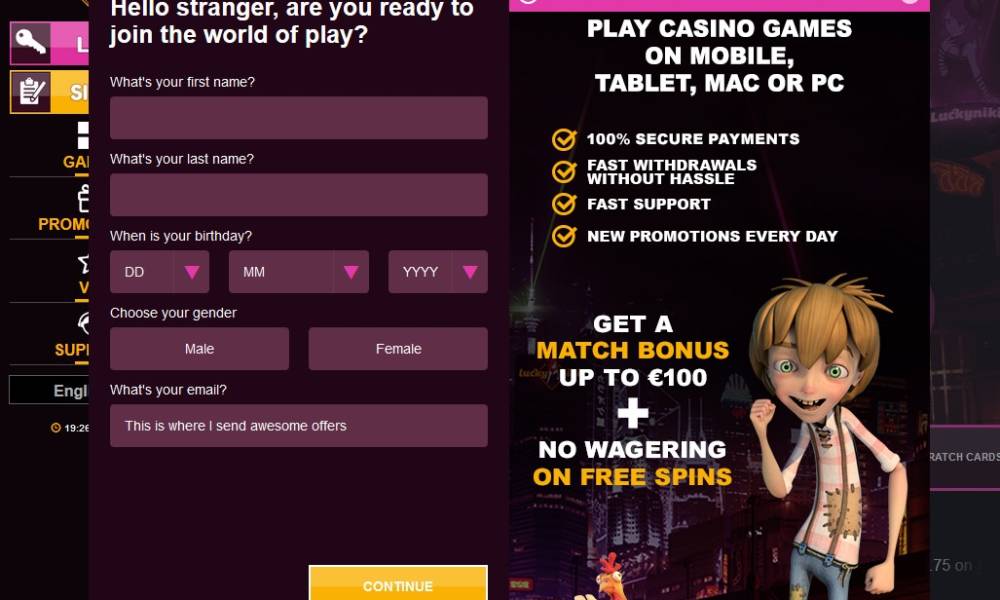
Task: Open the Support headset icon
Action: pos(84,323)
